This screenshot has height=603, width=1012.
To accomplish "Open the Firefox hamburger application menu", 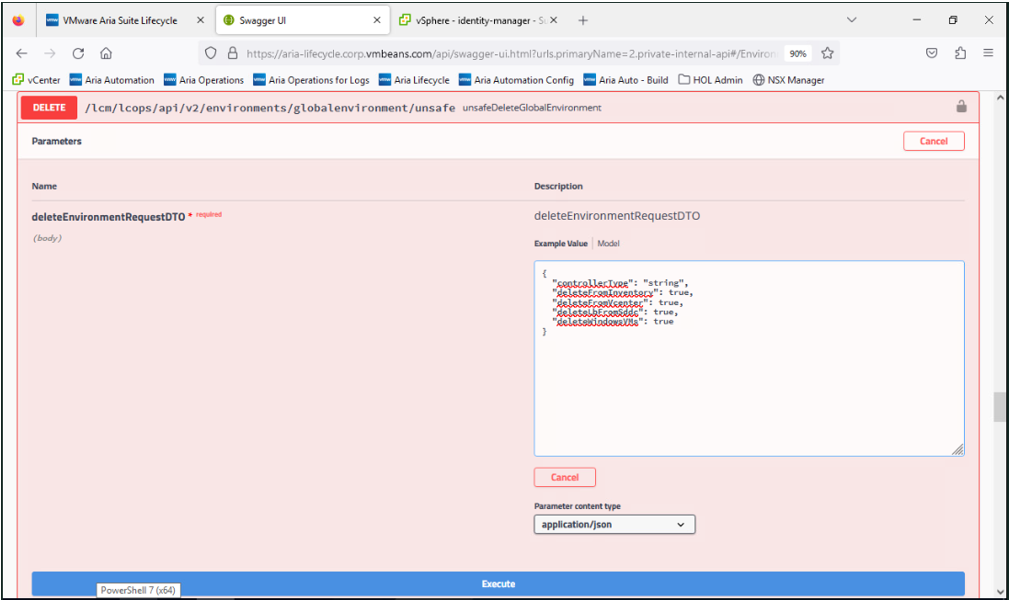I will pos(988,53).
